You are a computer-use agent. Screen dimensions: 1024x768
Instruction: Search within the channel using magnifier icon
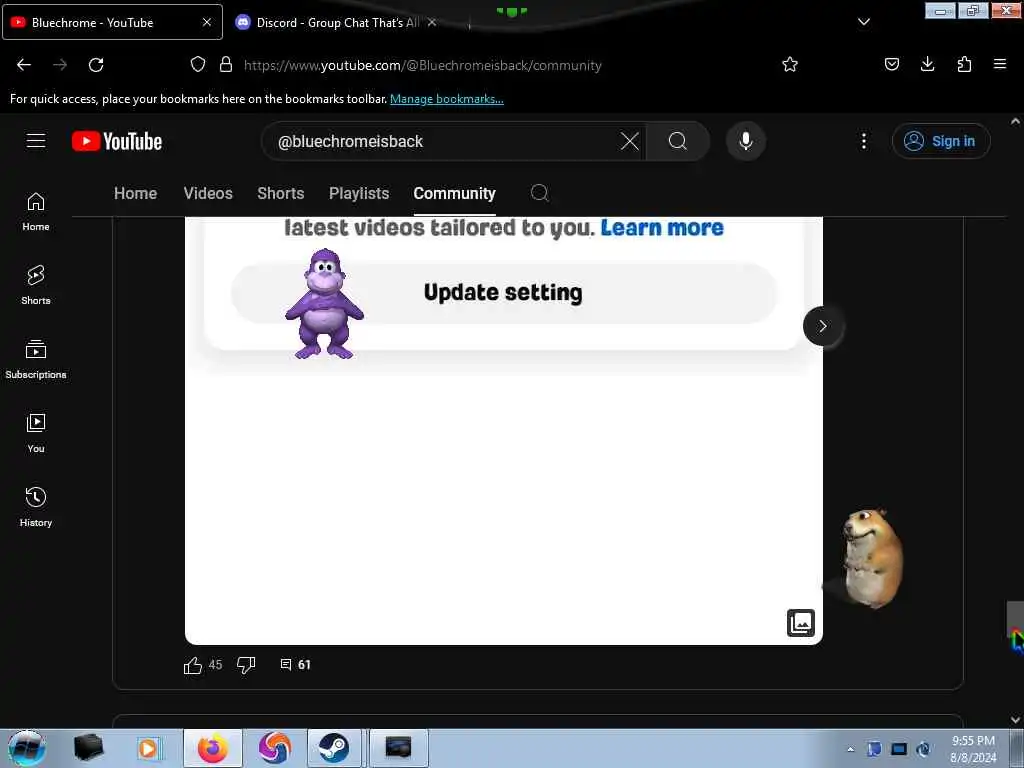click(539, 193)
